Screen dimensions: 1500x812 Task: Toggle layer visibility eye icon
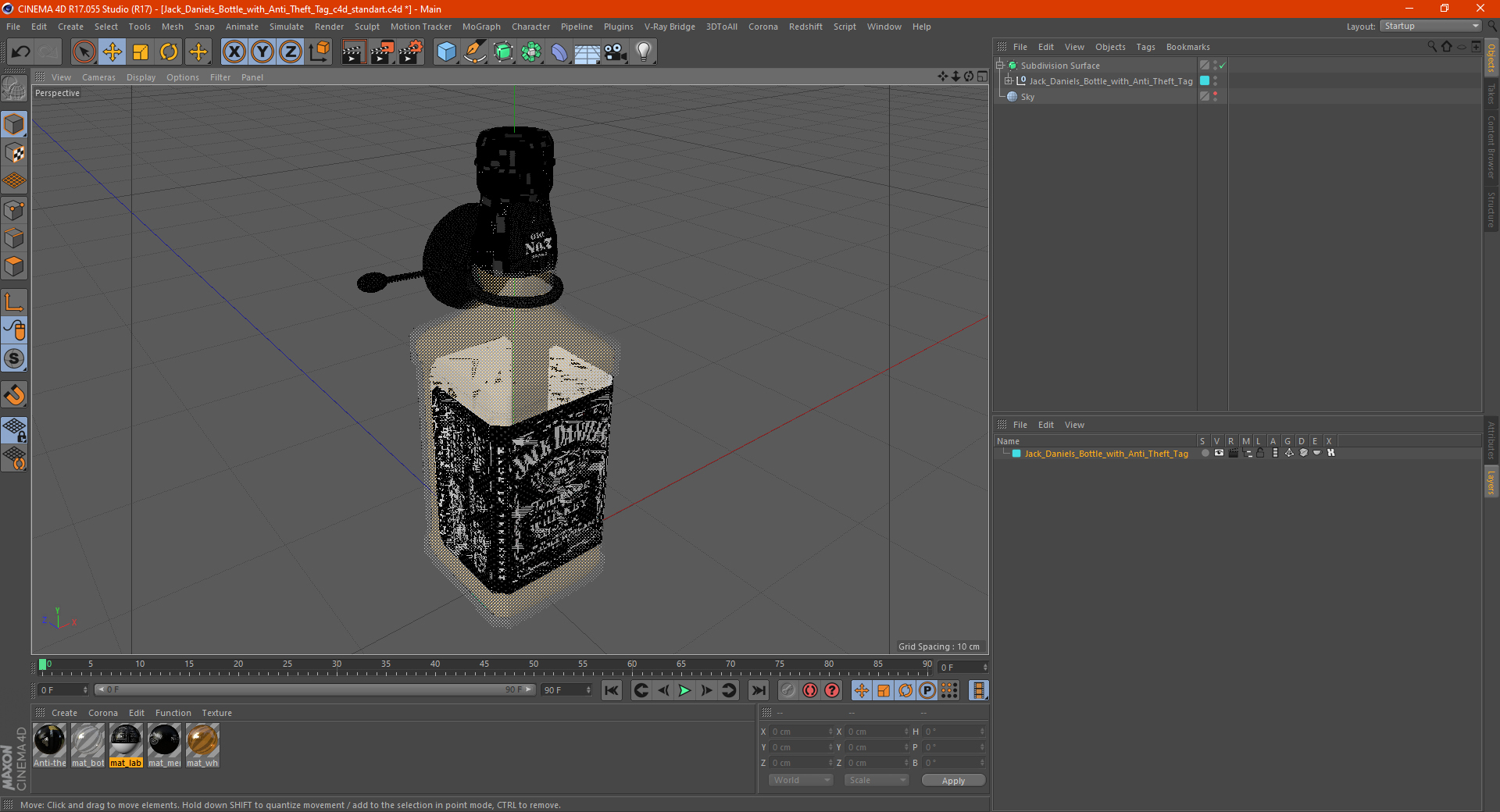[1219, 453]
